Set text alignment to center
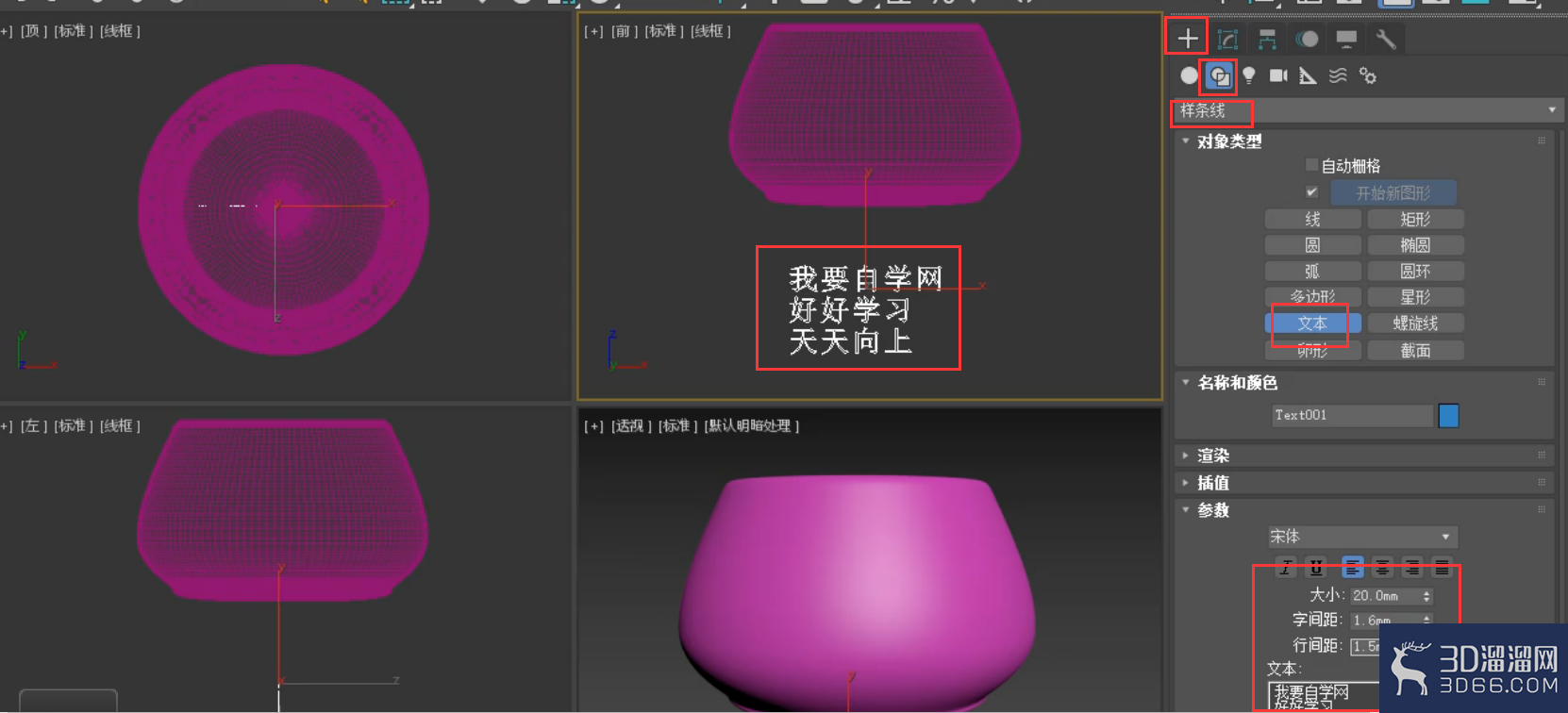Screen dimensions: 1568x713 [x=1382, y=568]
